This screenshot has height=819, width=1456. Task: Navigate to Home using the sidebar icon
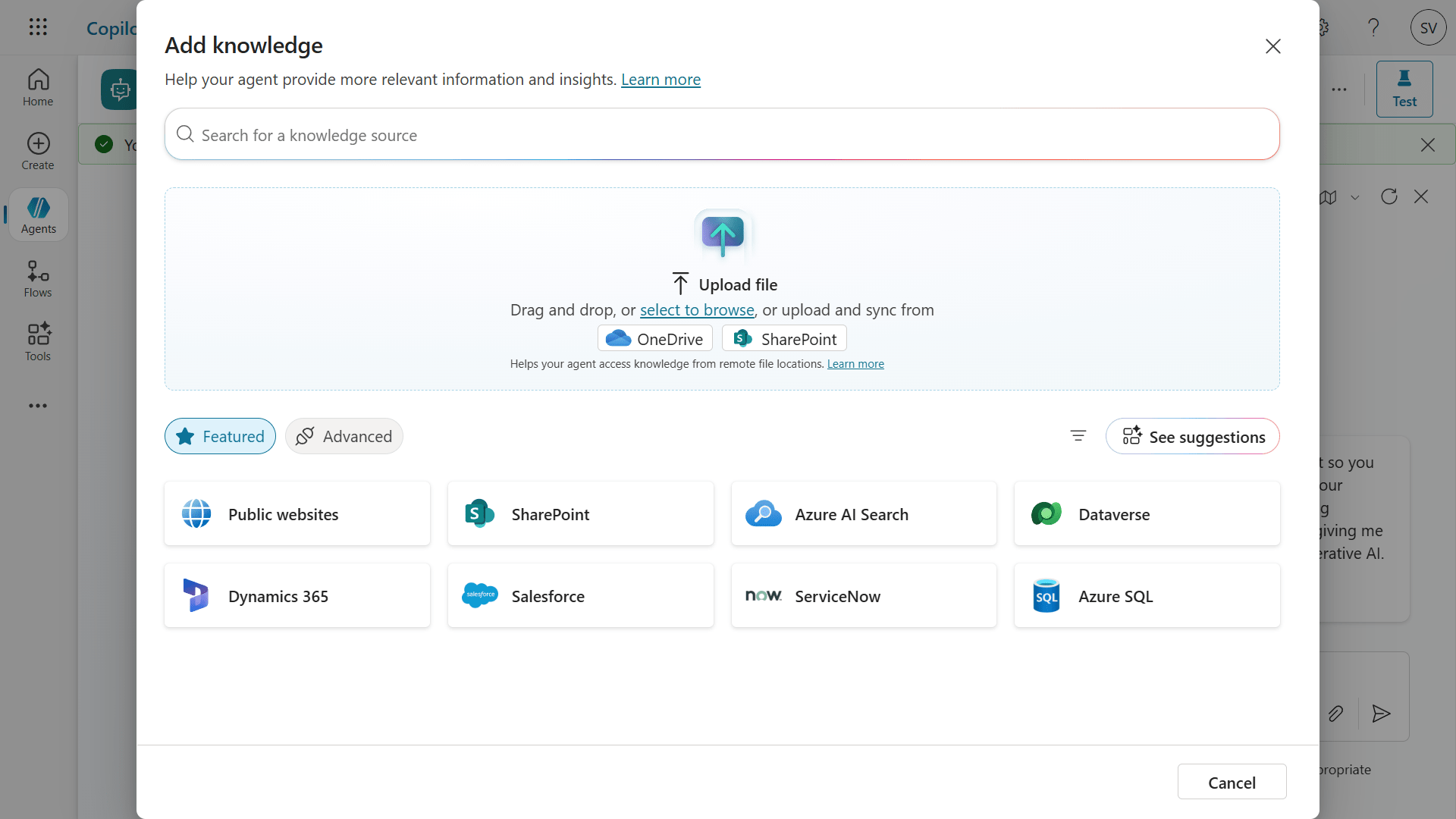click(x=38, y=86)
